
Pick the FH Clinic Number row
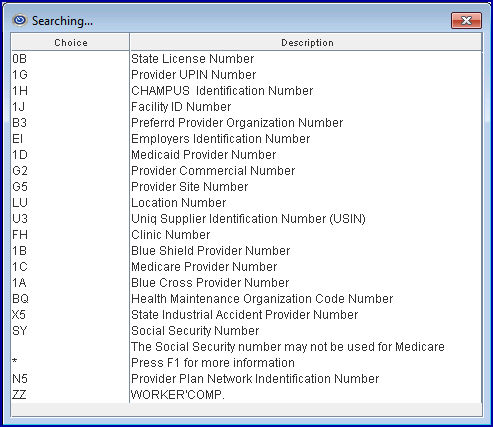coord(247,235)
